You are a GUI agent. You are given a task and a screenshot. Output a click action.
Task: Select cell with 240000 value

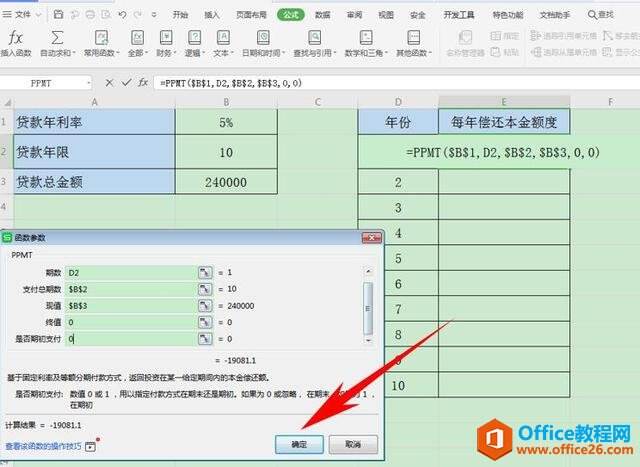coord(226,182)
